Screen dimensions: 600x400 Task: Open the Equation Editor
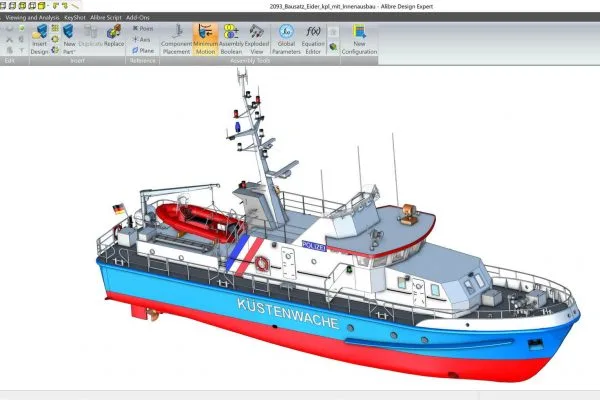click(313, 39)
